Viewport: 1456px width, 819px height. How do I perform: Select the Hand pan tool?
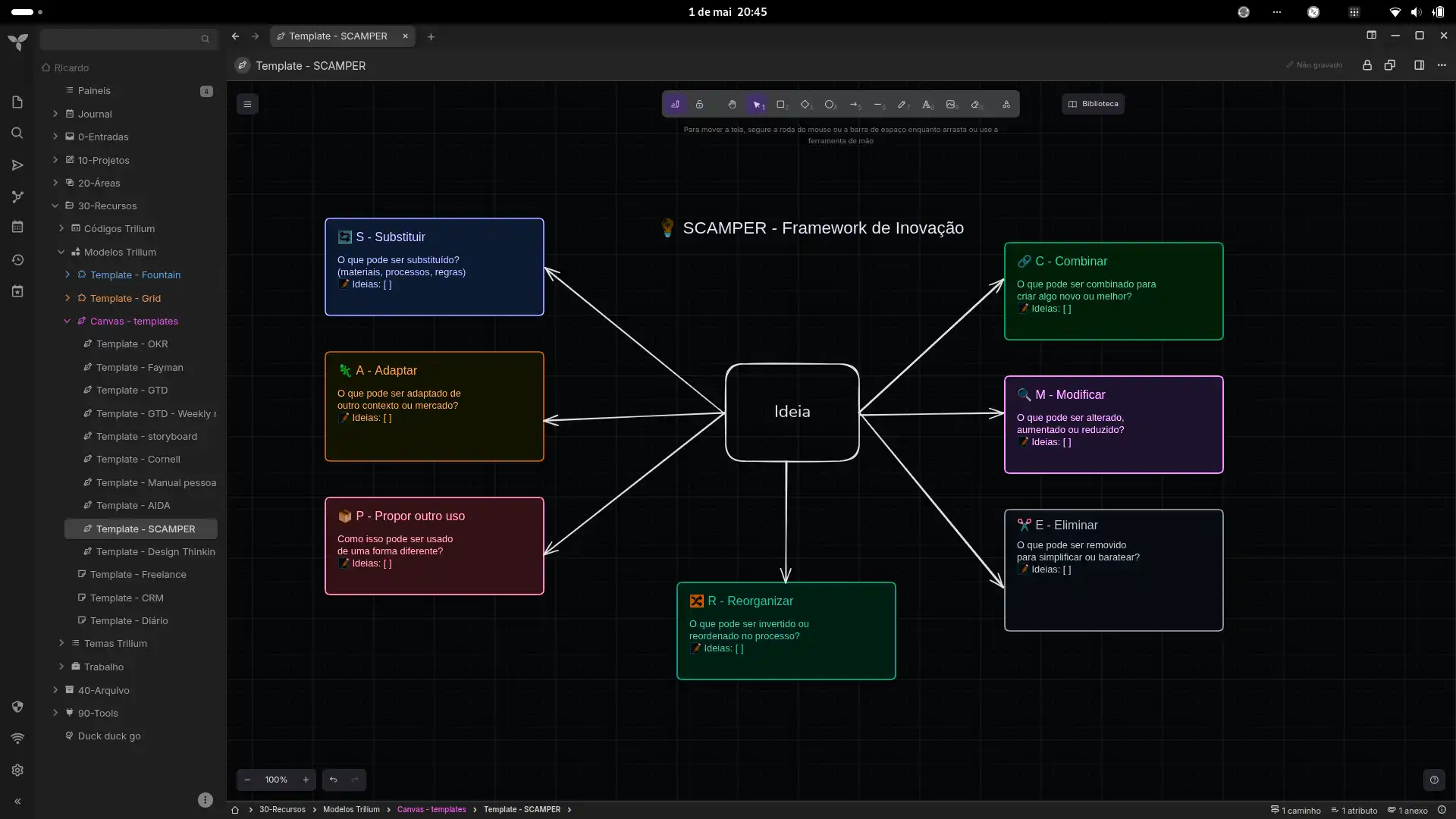coord(732,105)
